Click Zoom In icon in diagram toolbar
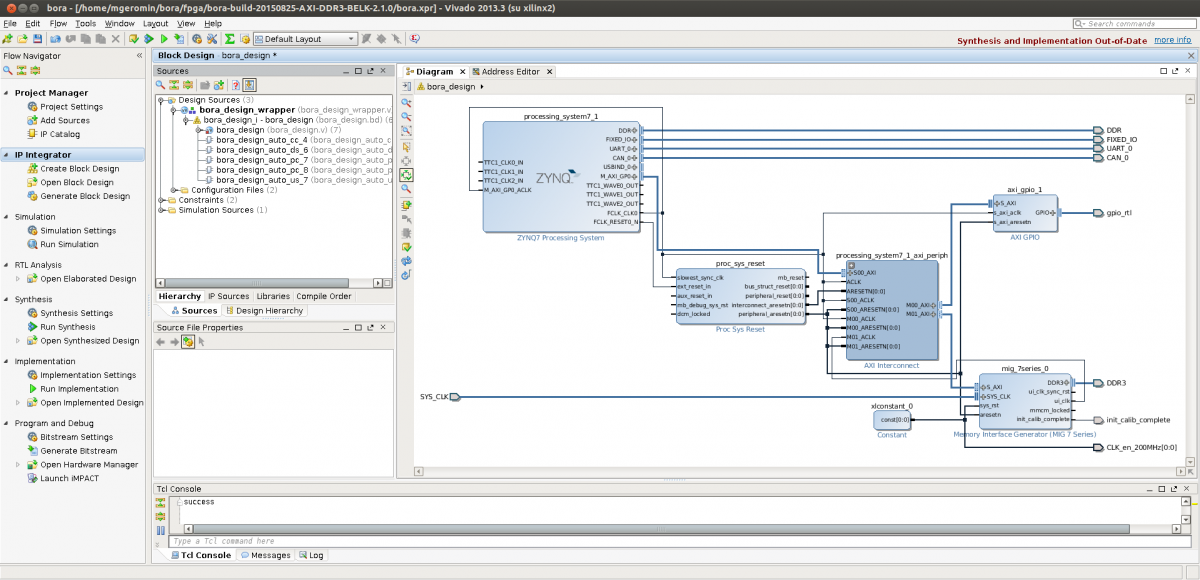Image resolution: width=1200 pixels, height=580 pixels. pyautogui.click(x=407, y=102)
